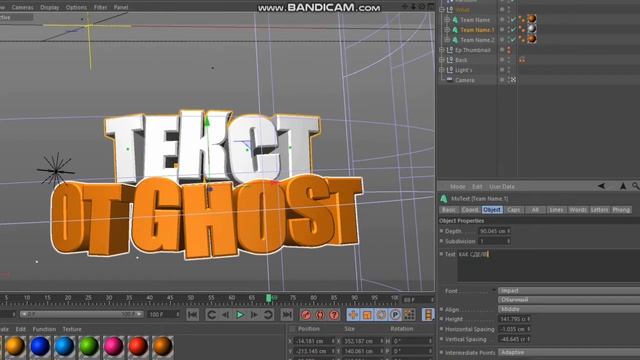
Task: Select the pink material sphere
Action: click(x=113, y=346)
